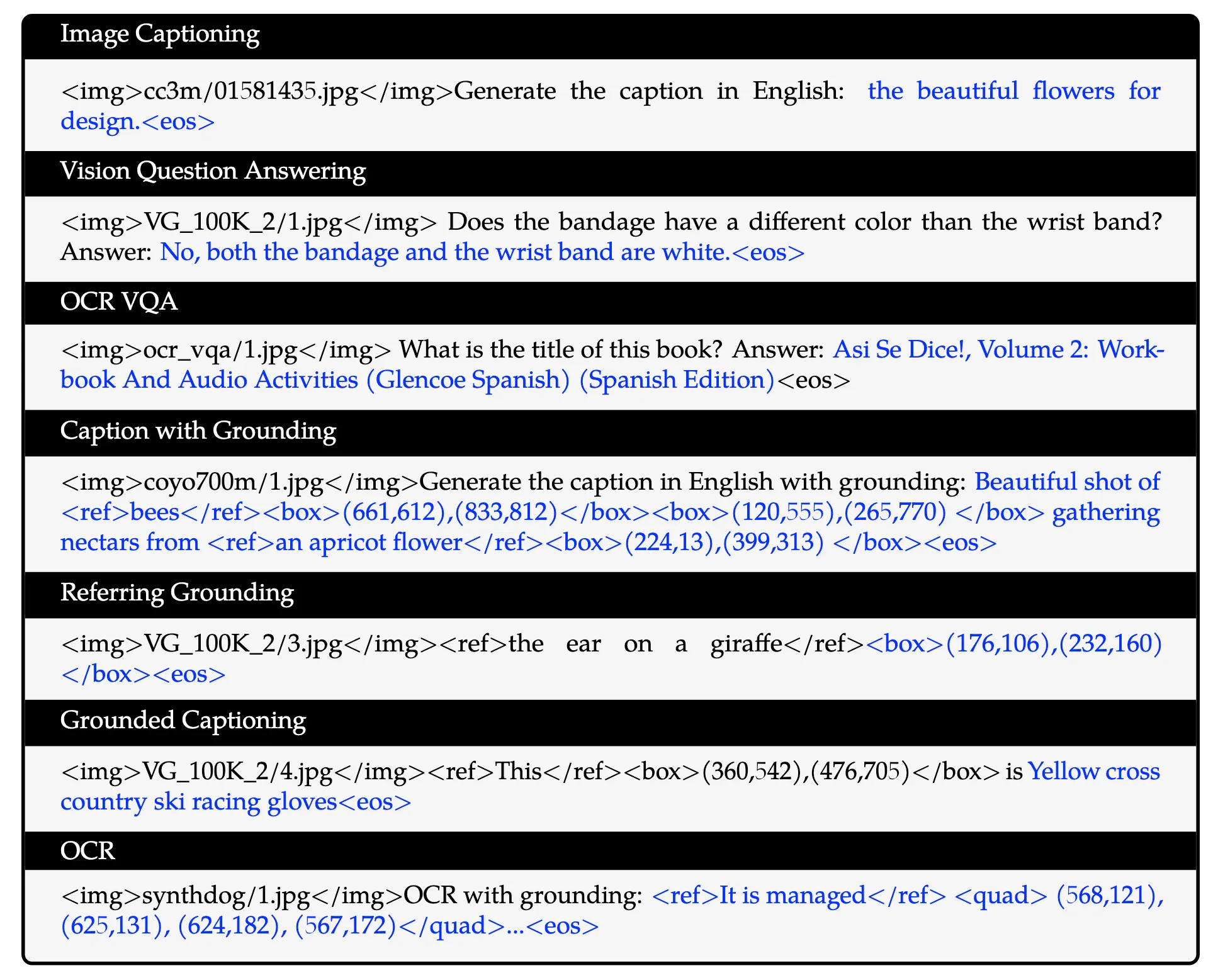The width and height of the screenshot is (1218, 980).
Task: Click the ocr_vqa/1.jpg image path
Action: [220, 350]
